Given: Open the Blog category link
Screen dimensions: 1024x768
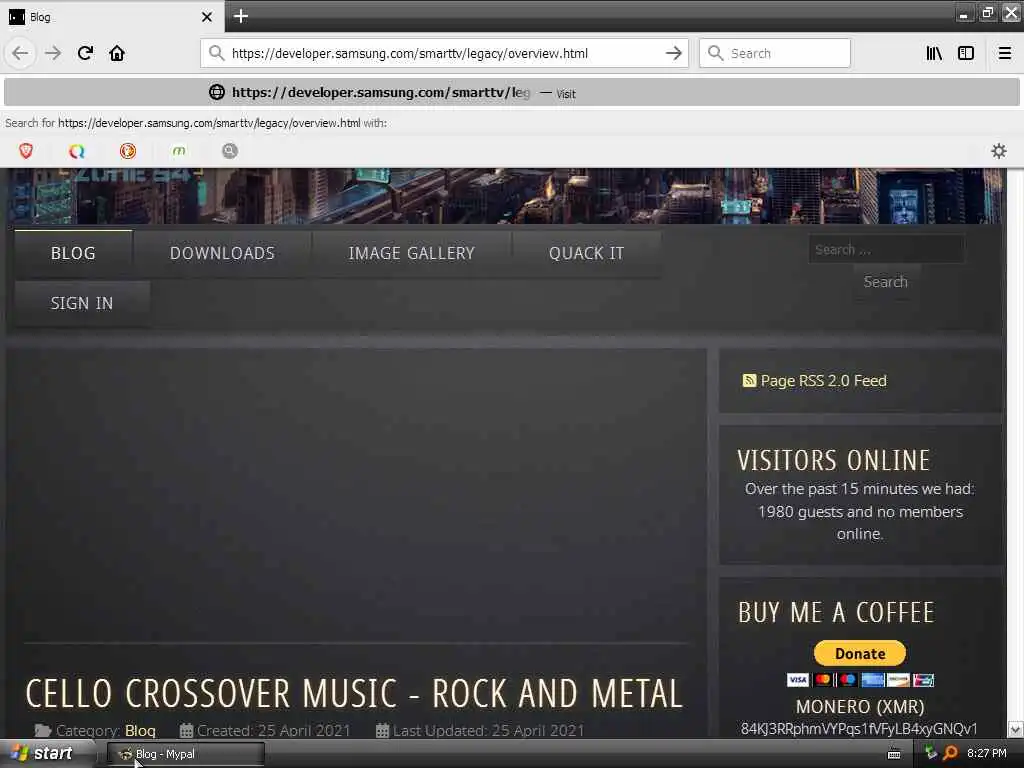Looking at the screenshot, I should point(140,730).
